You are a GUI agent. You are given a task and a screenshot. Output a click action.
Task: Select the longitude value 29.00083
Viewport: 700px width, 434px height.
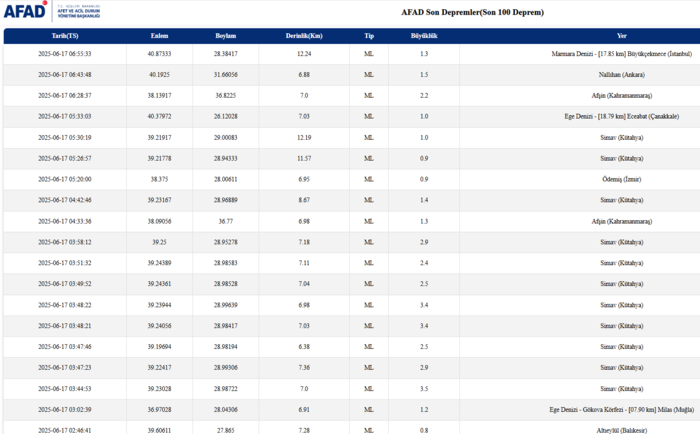tap(225, 138)
